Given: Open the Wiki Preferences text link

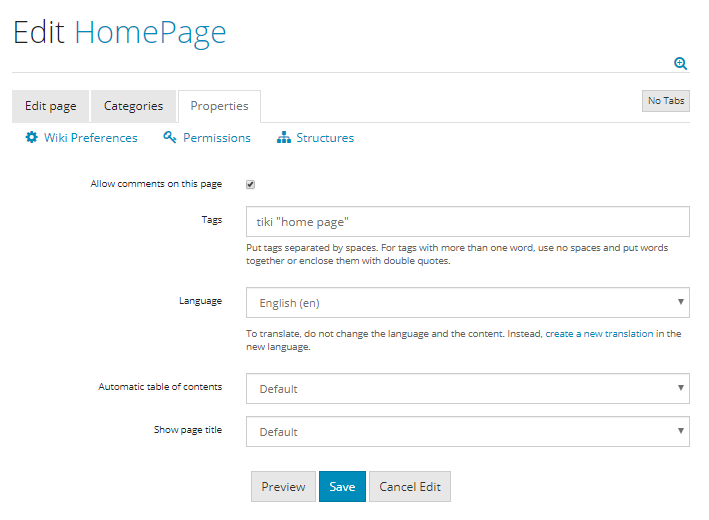Looking at the screenshot, I should click(91, 138).
